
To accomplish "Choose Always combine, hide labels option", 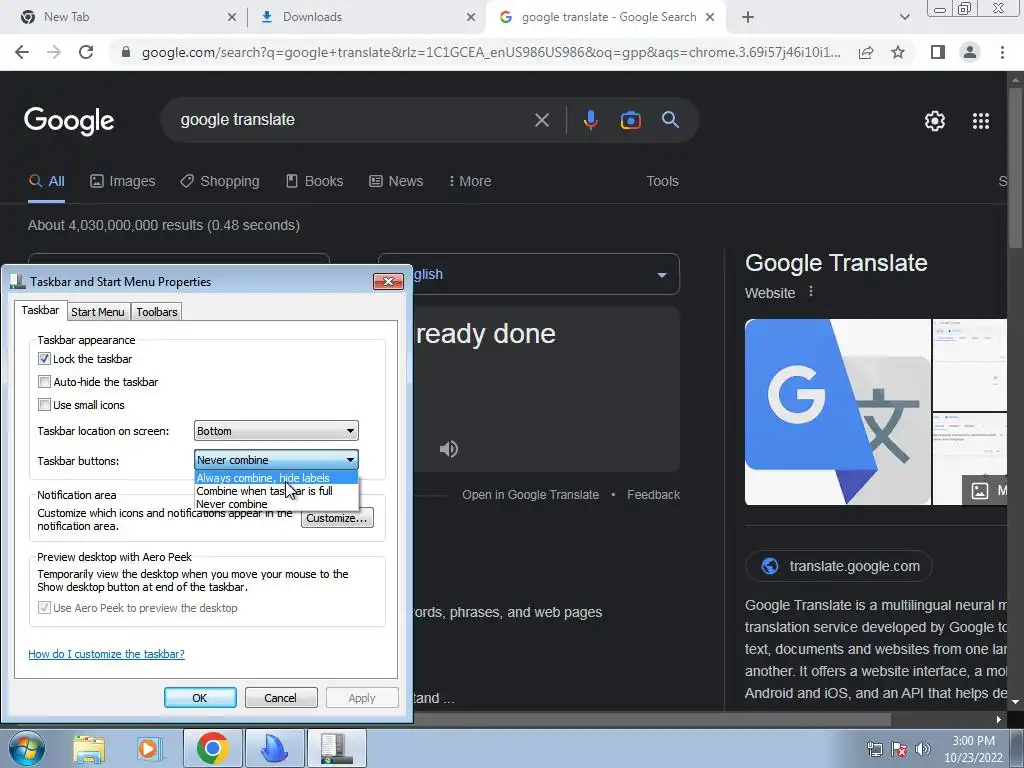I will pos(276,478).
